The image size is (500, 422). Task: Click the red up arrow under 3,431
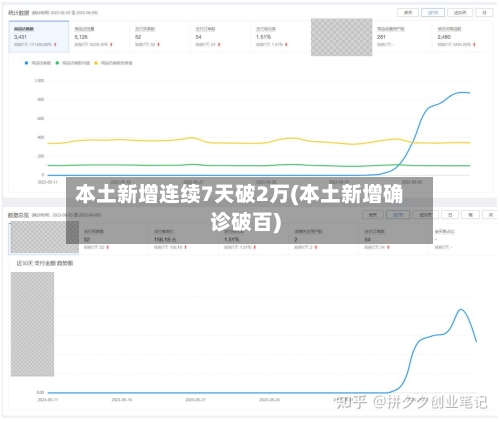point(55,45)
